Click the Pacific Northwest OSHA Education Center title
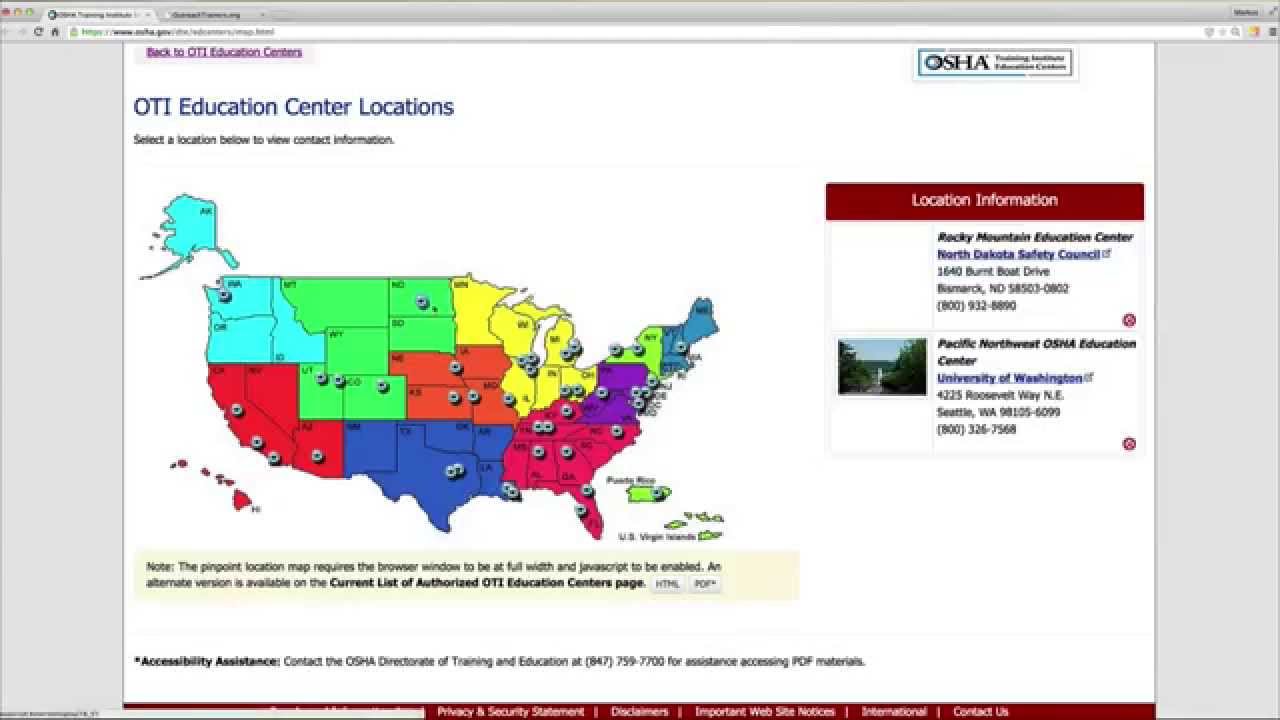Screen dimensions: 1280x720 click(1036, 352)
